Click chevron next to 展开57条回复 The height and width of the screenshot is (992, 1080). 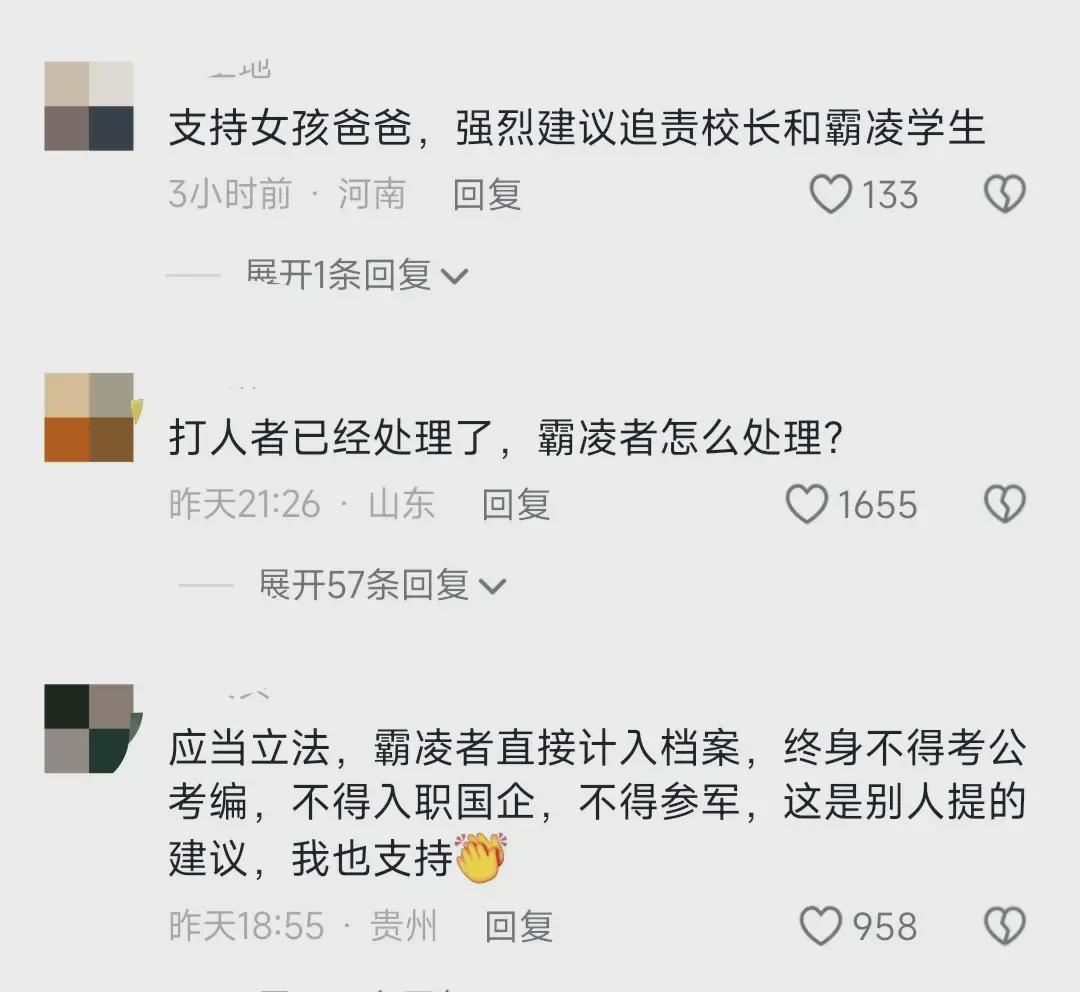492,587
